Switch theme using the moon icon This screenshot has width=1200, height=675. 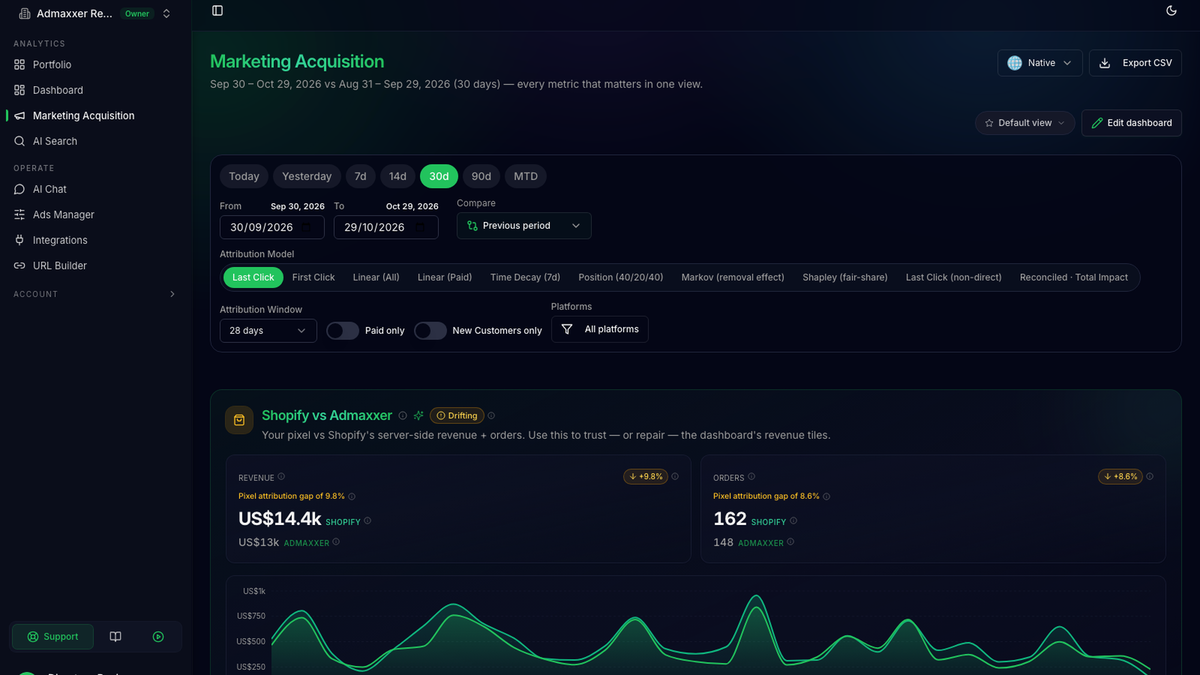click(x=1172, y=11)
